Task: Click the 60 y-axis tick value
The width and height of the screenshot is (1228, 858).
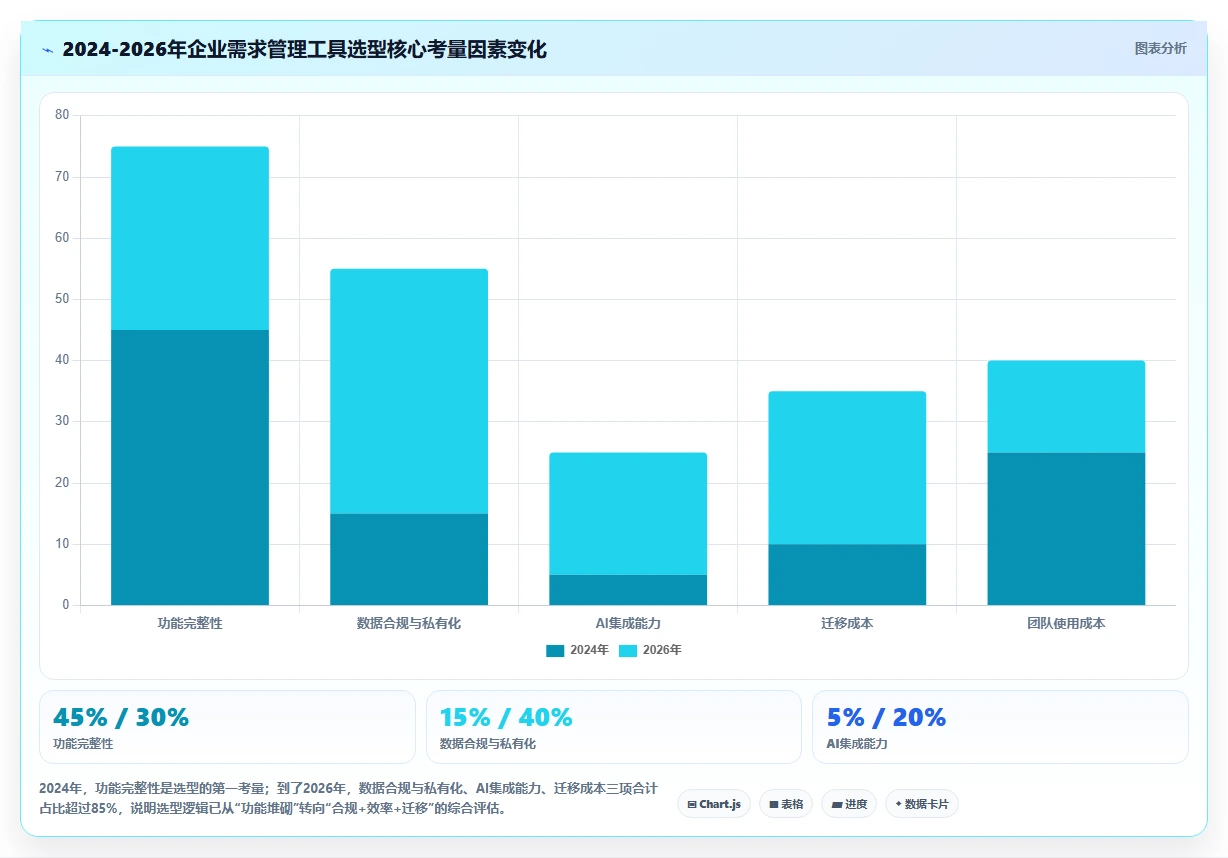Action: pos(62,238)
